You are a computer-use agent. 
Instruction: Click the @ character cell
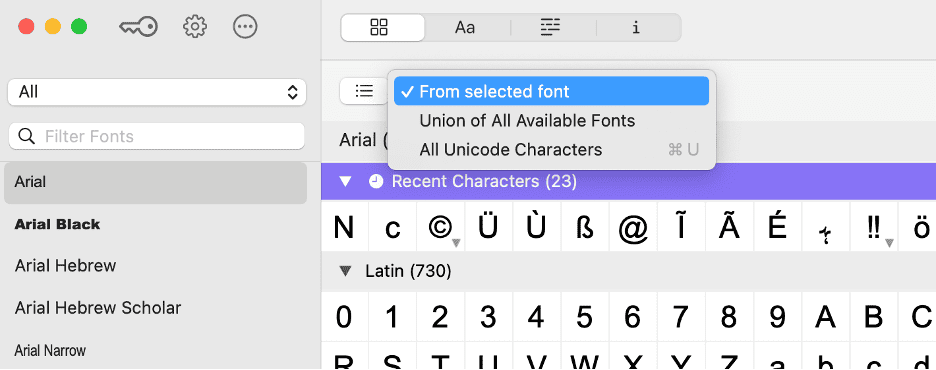click(633, 226)
